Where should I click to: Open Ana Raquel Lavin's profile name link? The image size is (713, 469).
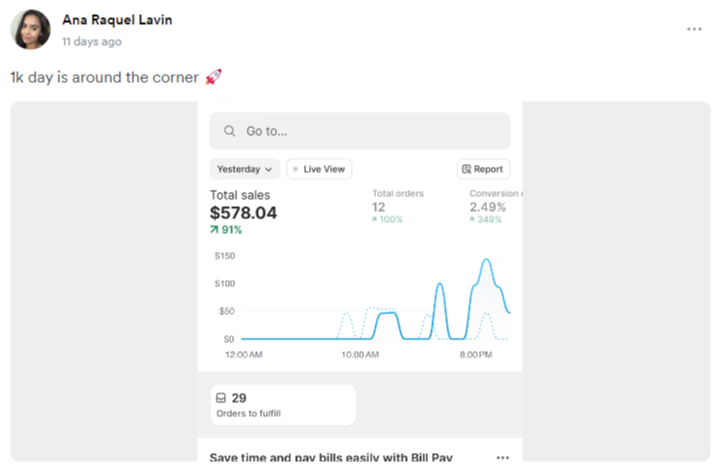[x=117, y=20]
